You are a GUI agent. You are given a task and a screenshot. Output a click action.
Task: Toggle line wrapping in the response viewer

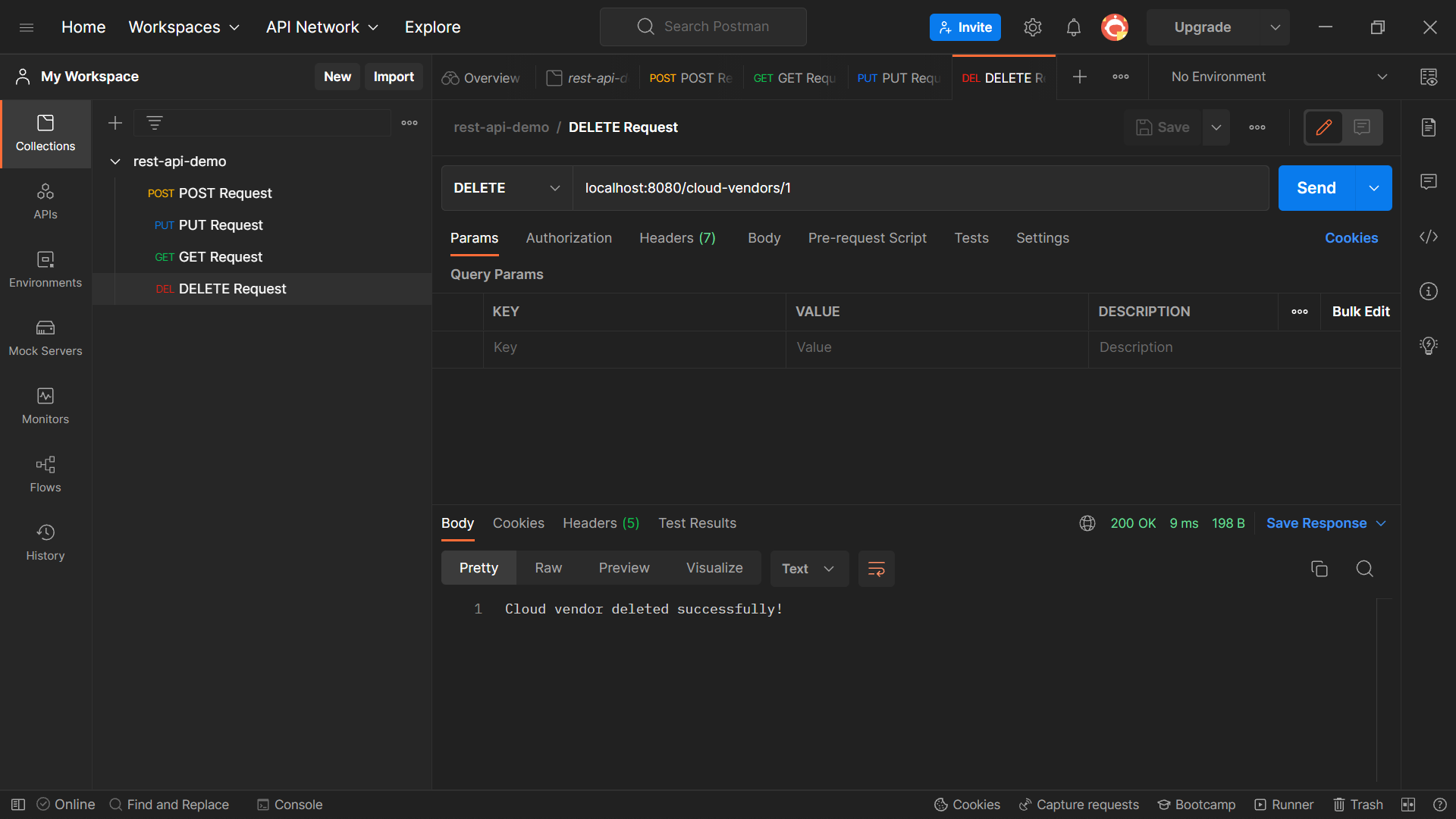coord(876,568)
